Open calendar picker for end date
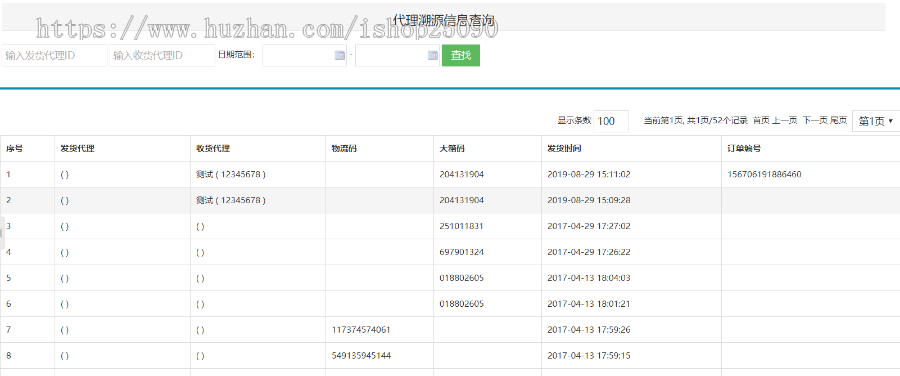 click(433, 56)
